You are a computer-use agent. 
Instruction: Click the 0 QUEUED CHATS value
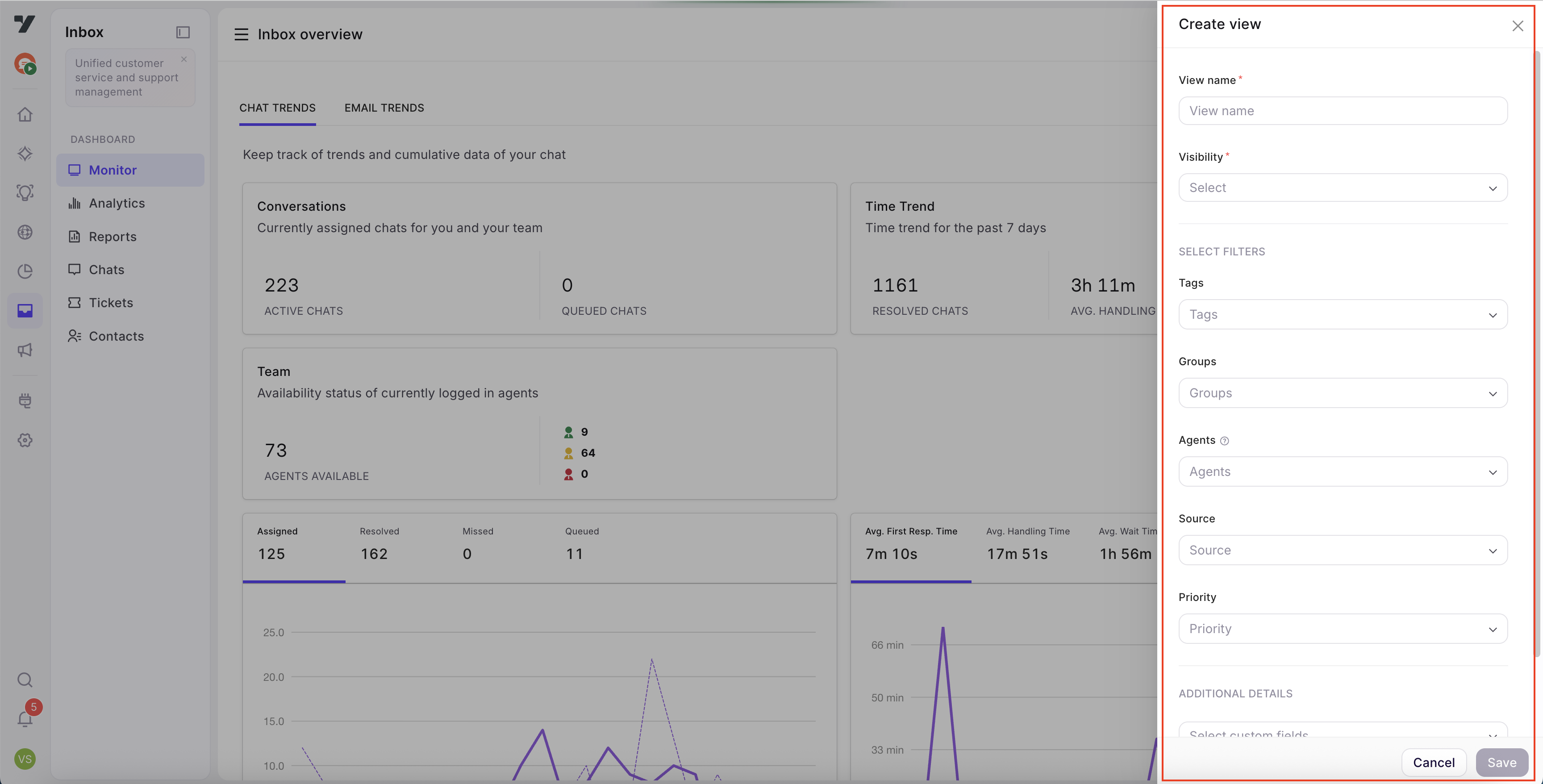coord(567,285)
